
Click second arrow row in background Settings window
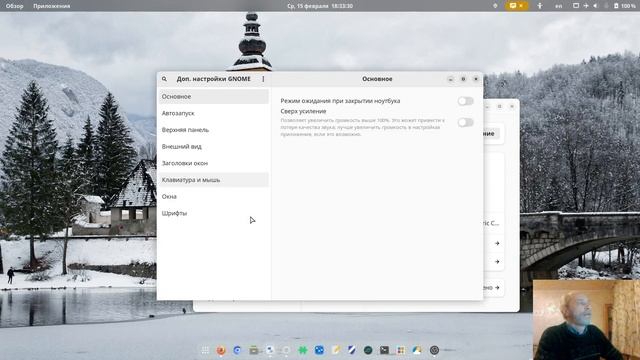point(497,262)
